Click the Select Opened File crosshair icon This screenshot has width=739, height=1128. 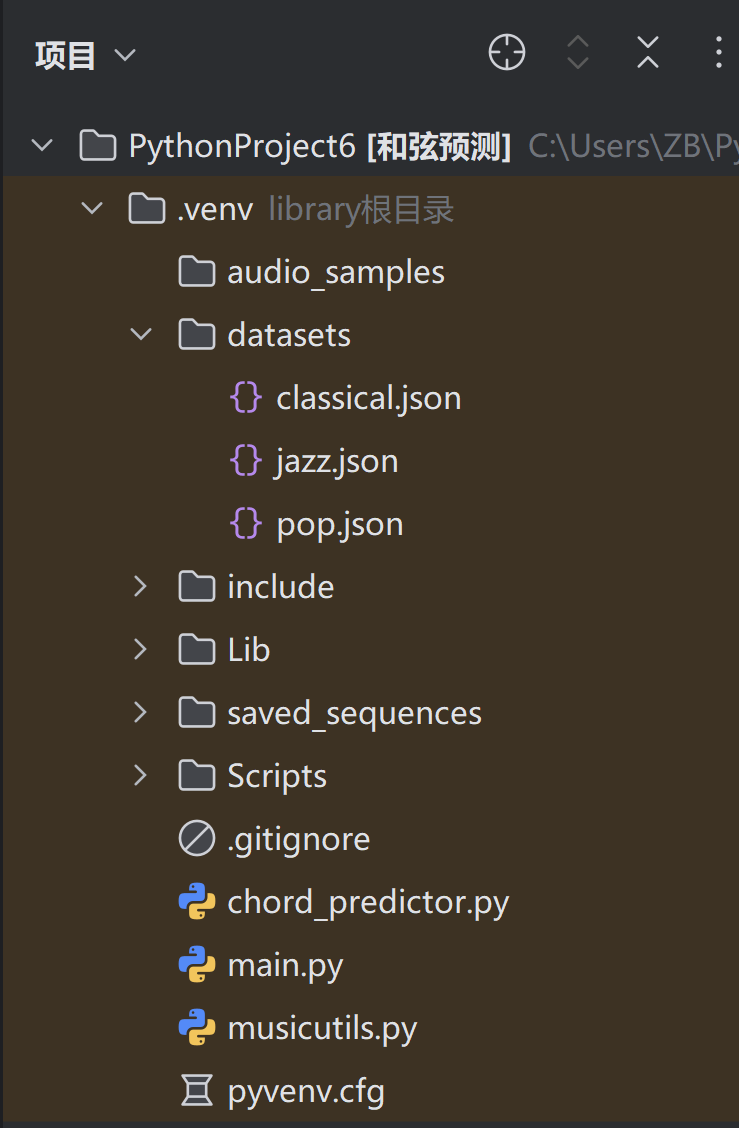[506, 53]
